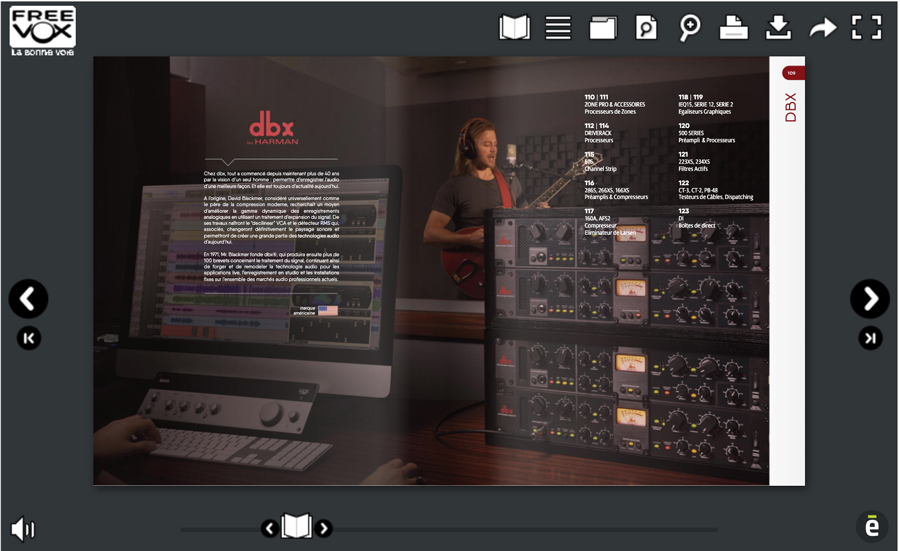Print the catalogue pages

734,28
